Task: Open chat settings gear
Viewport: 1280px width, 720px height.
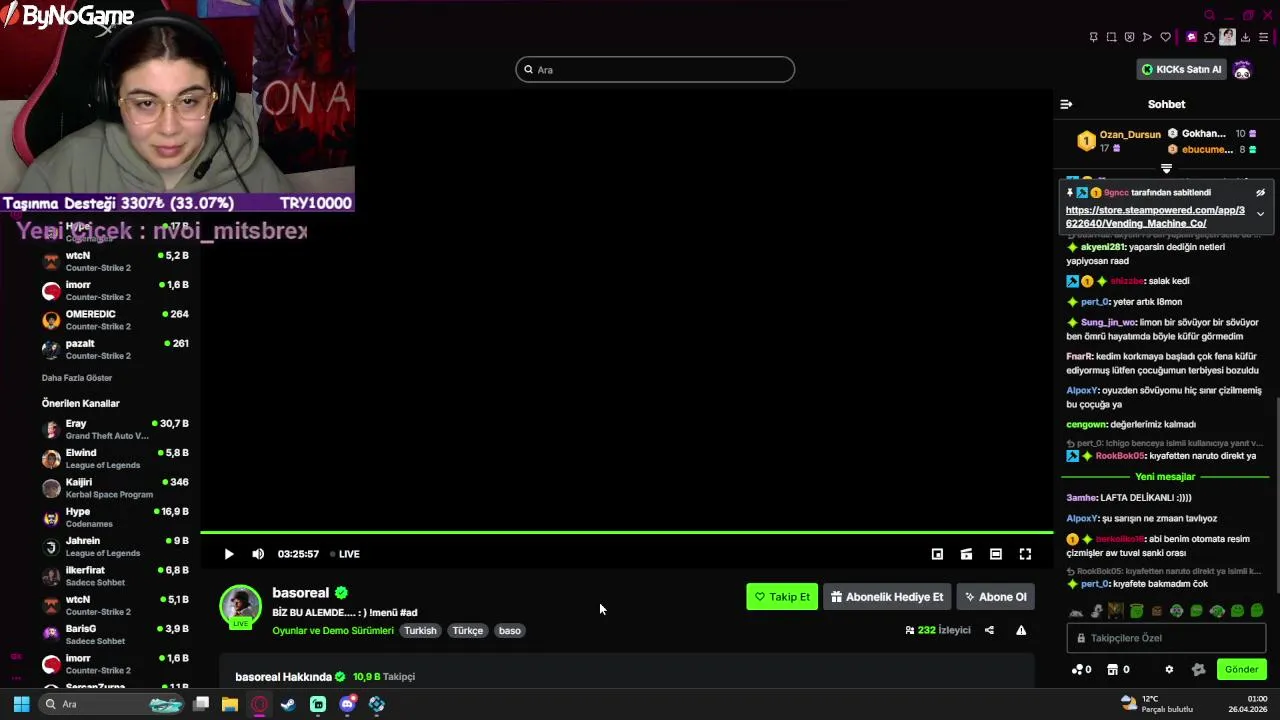Action: (1169, 669)
